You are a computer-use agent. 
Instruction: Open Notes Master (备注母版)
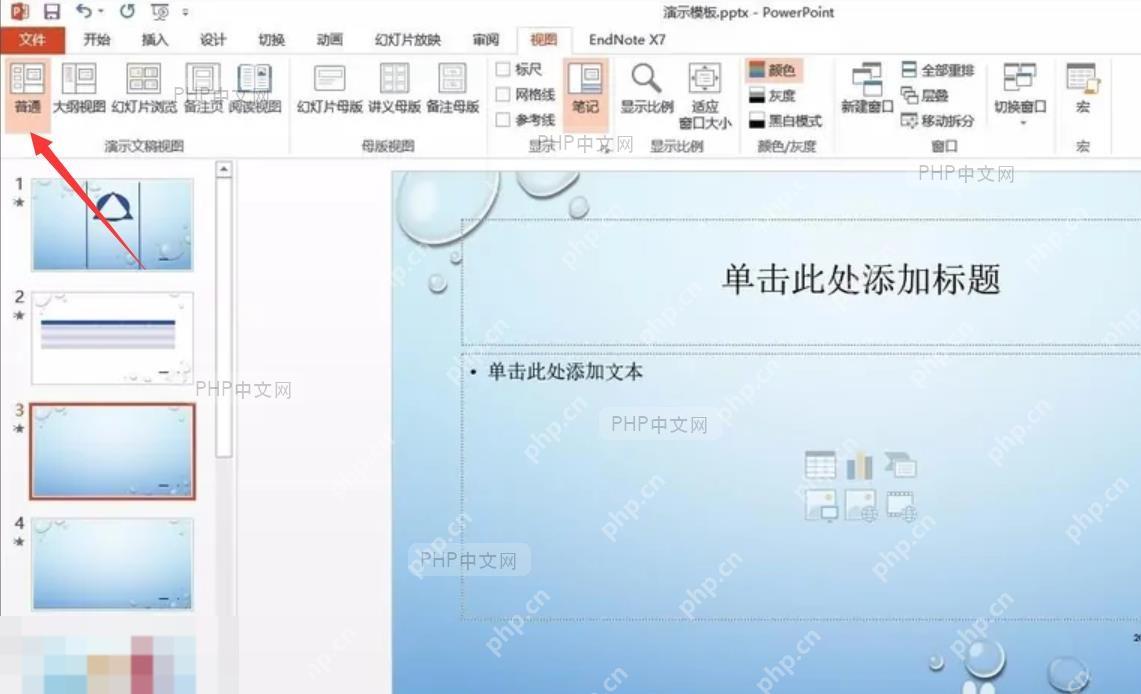[453, 89]
